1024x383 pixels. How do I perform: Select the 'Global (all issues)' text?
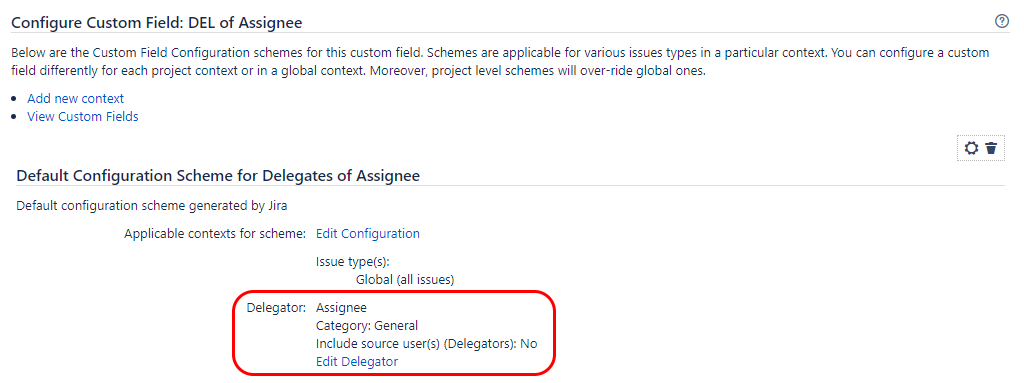[405, 280]
